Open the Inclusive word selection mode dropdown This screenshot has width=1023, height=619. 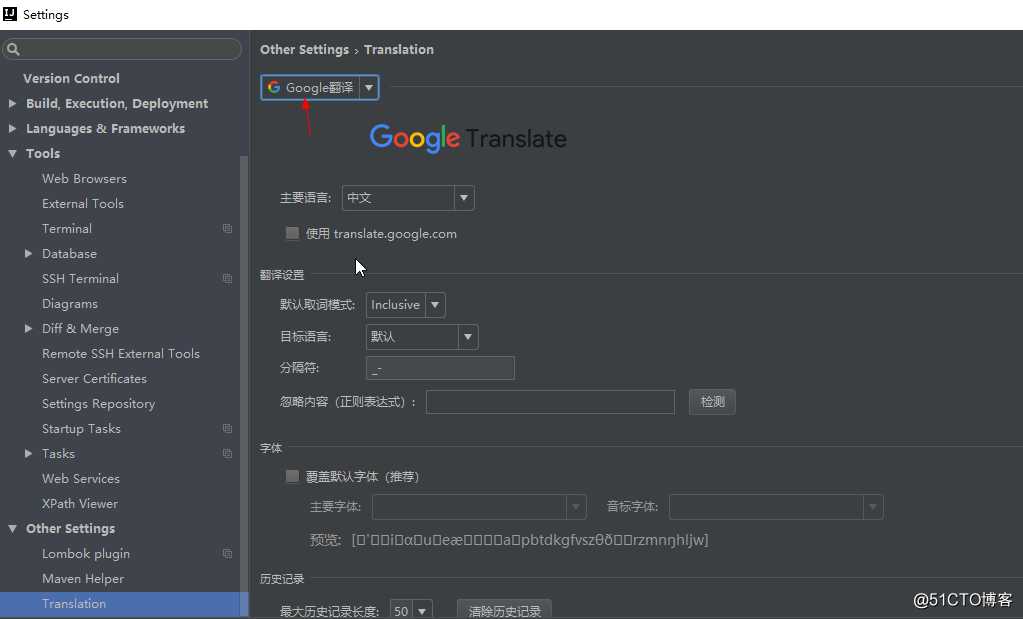click(x=405, y=305)
